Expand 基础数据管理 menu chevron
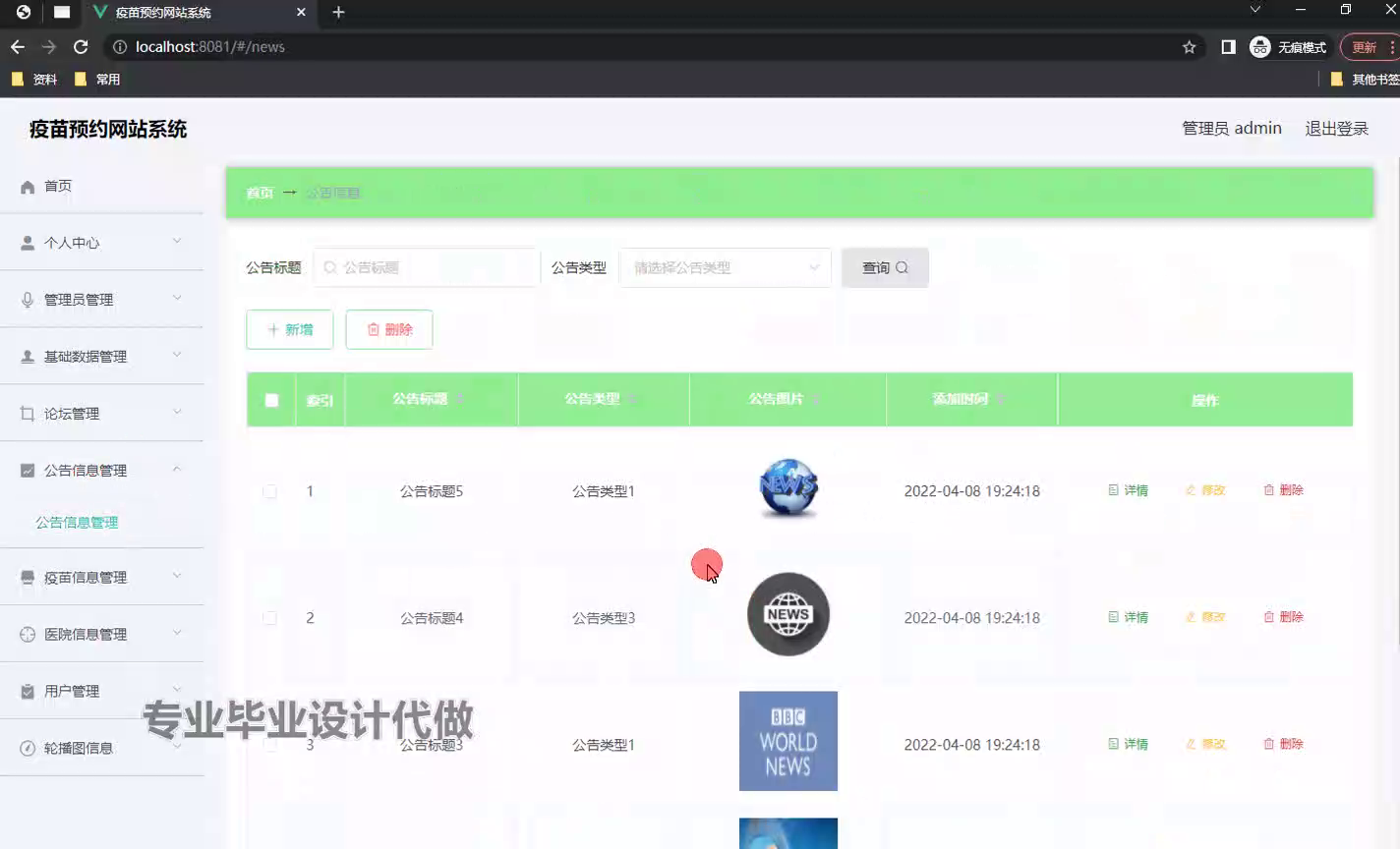This screenshot has height=849, width=1400. point(177,355)
